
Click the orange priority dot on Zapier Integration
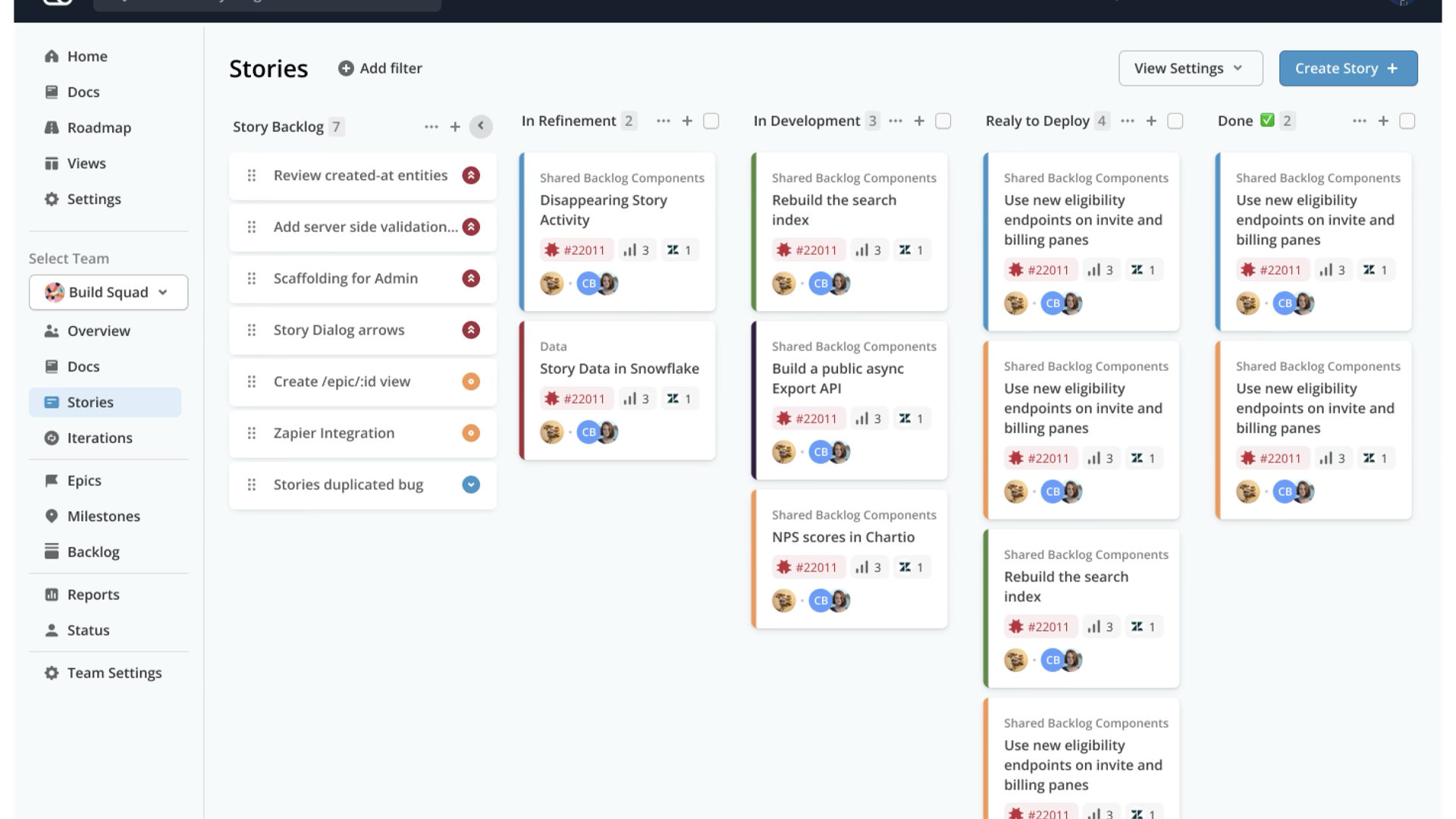471,433
